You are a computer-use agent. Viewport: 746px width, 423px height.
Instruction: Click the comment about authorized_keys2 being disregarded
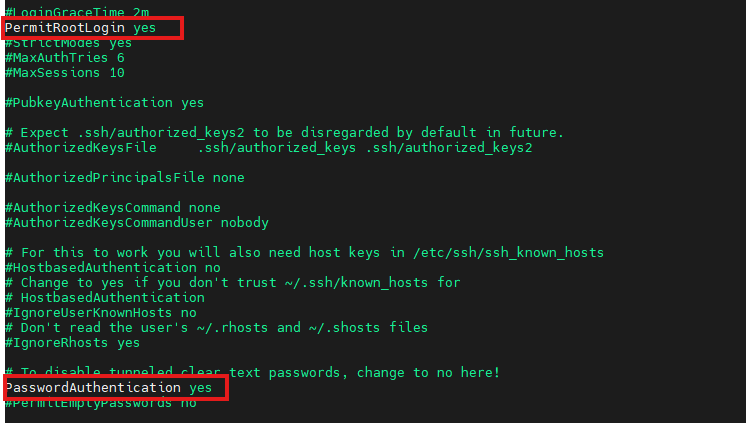(x=284, y=133)
